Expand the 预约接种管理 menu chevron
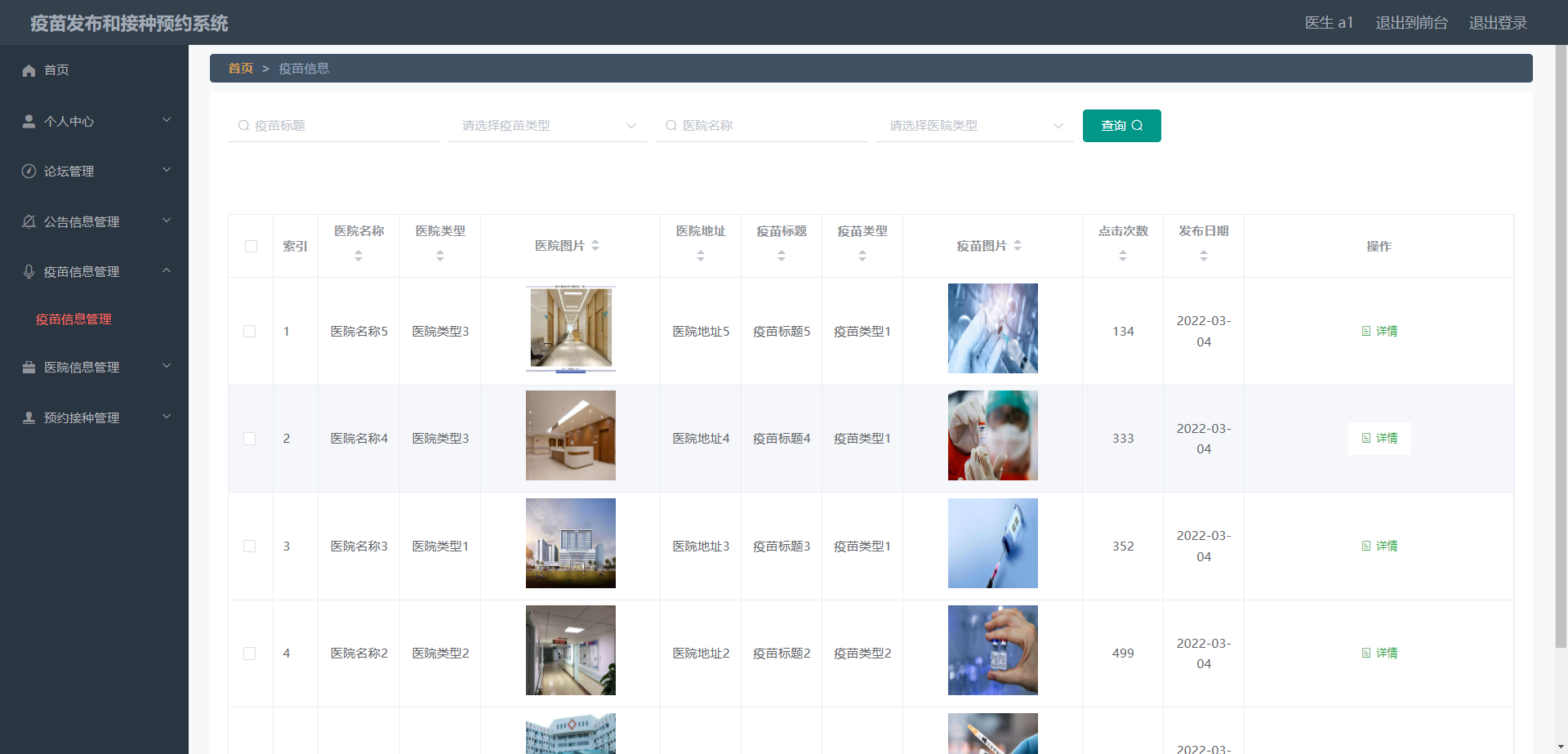 pos(167,417)
